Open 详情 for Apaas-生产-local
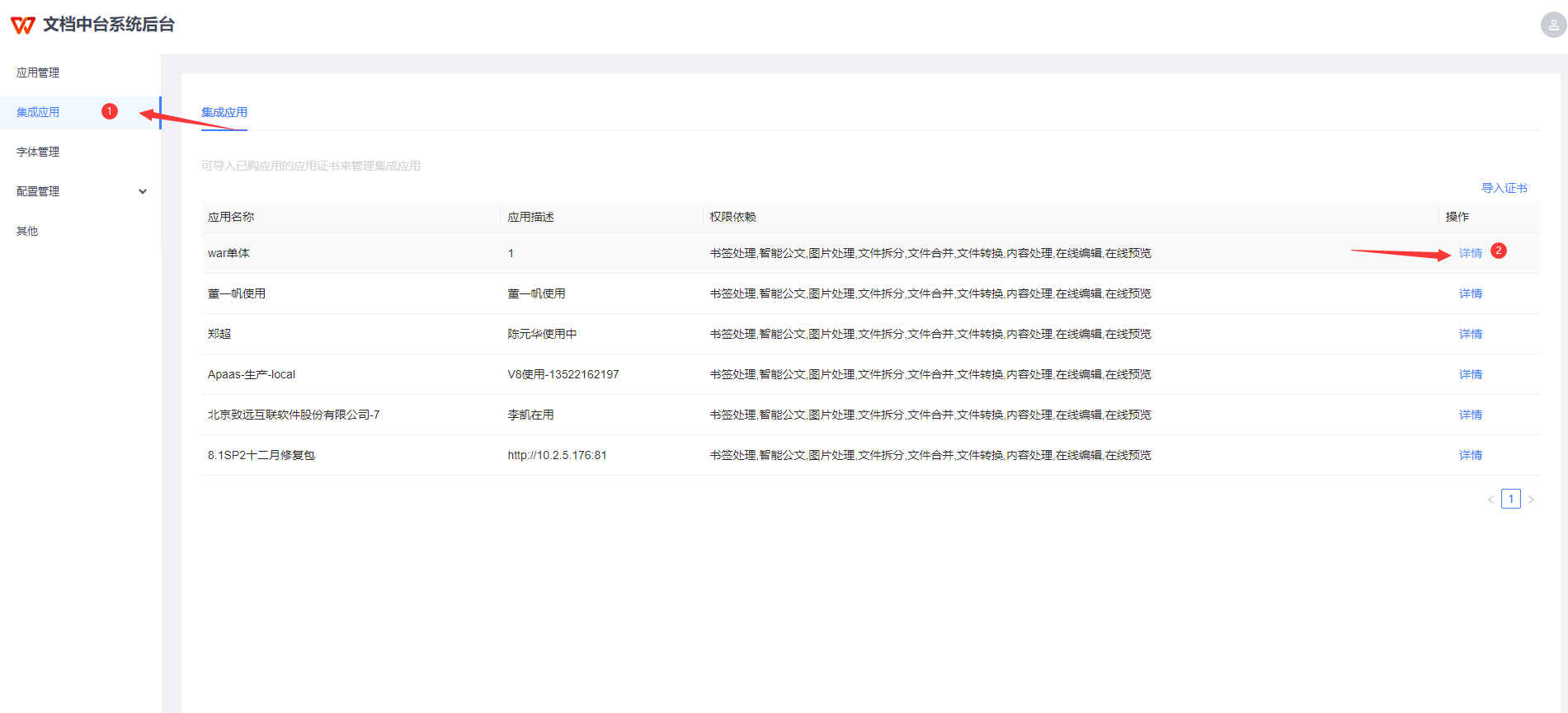Image resolution: width=1568 pixels, height=713 pixels. coord(1470,374)
